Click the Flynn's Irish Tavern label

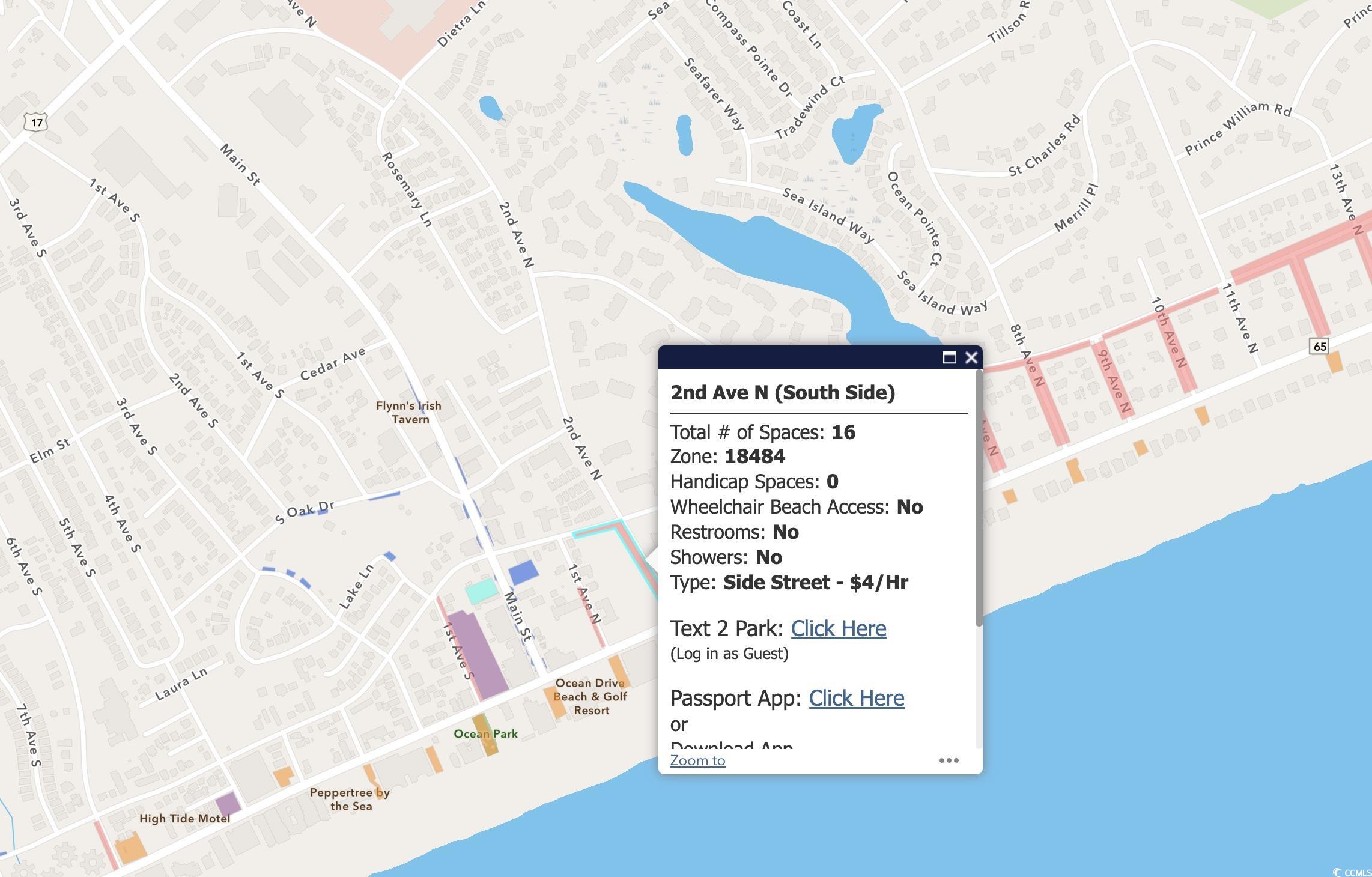point(409,413)
